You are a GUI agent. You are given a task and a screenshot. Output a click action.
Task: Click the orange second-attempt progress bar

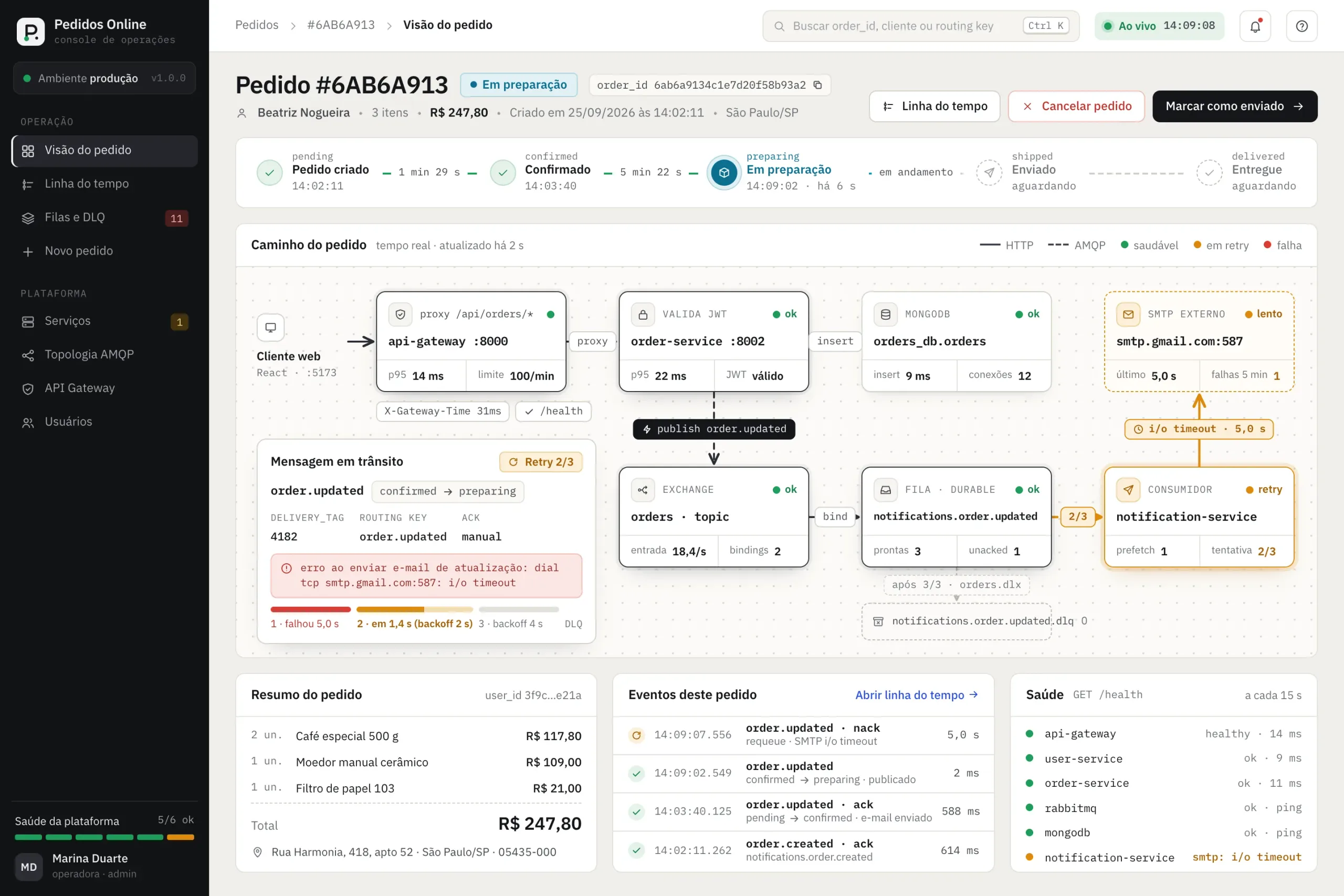[x=414, y=610]
